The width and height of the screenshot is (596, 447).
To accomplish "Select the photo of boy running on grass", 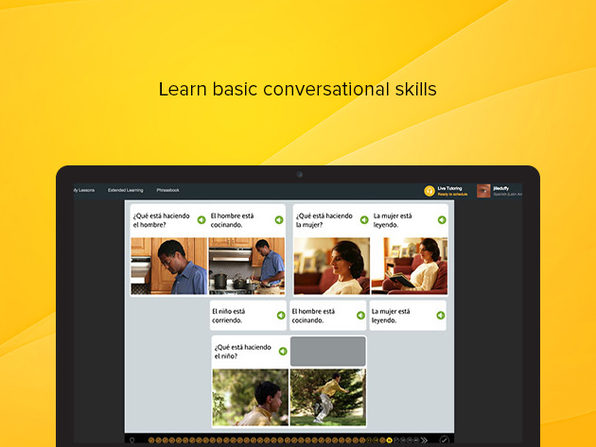I will pyautogui.click(x=328, y=397).
